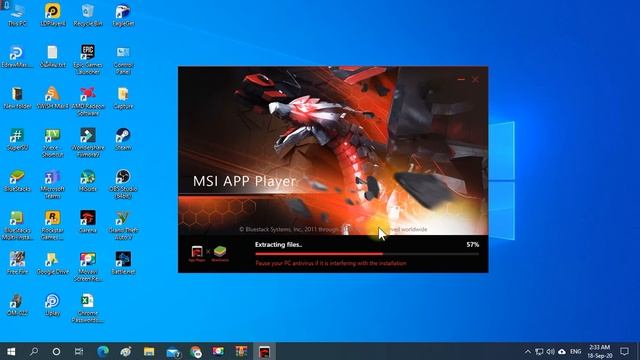The image size is (640, 360).
Task: Launch Movavi Screen Recorder shortcut
Action: coord(88,267)
